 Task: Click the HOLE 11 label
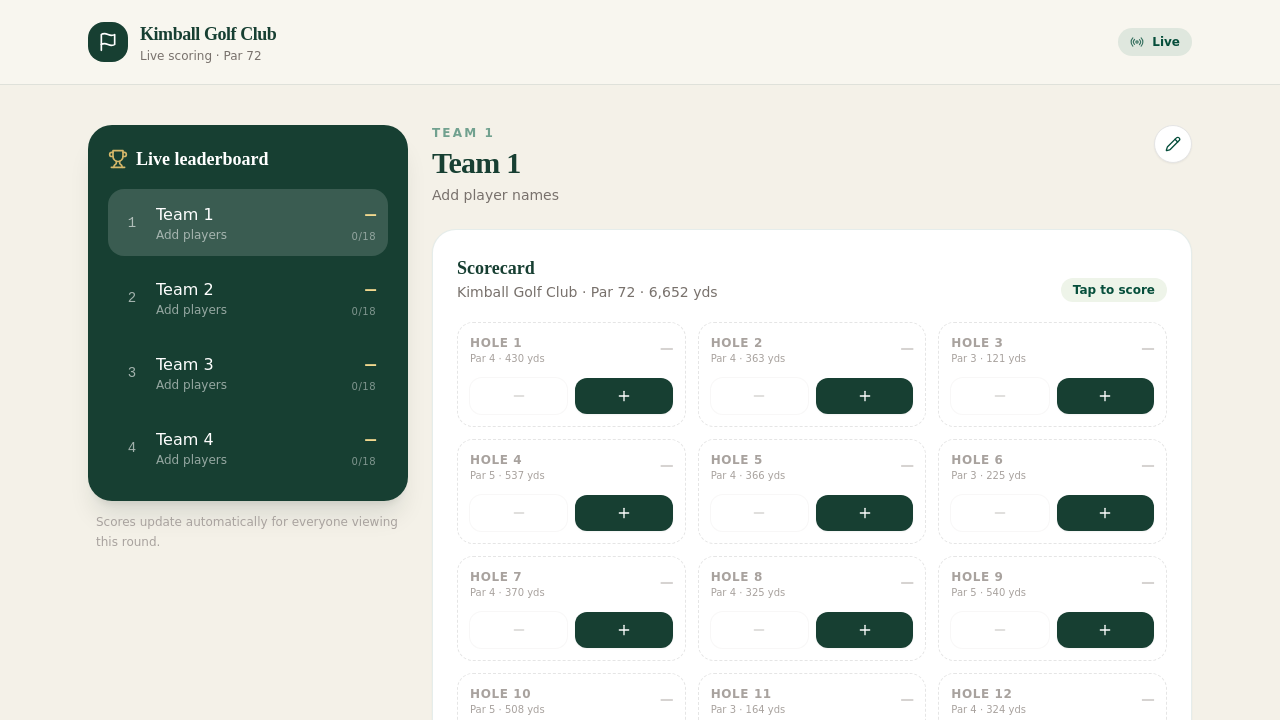click(x=741, y=694)
